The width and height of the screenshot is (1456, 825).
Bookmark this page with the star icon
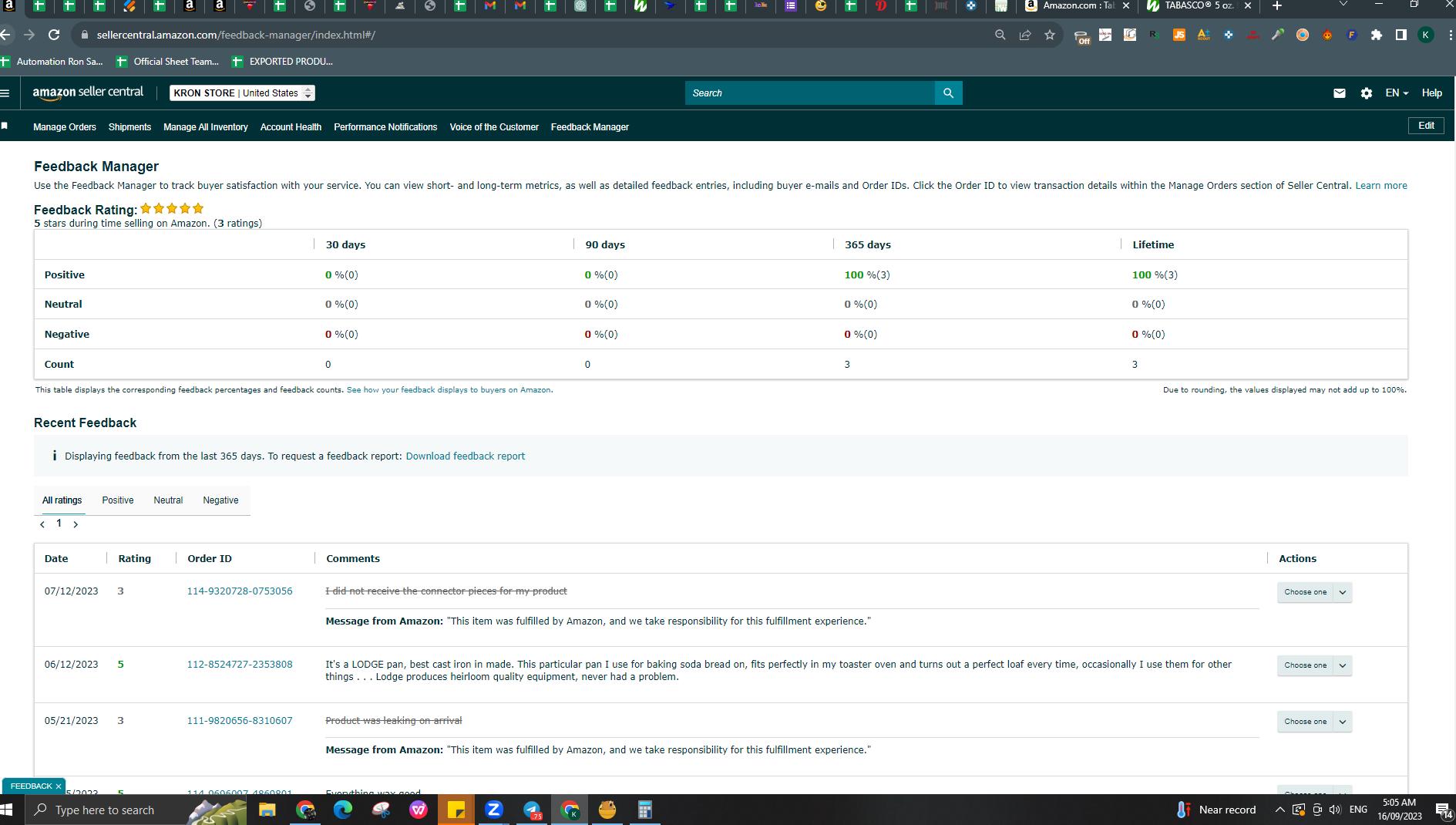coord(1050,35)
